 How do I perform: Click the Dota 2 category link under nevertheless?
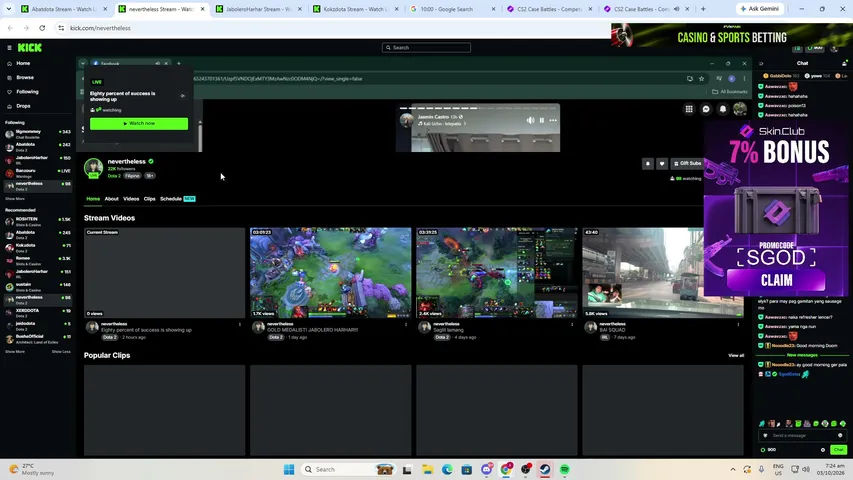pyautogui.click(x=114, y=176)
